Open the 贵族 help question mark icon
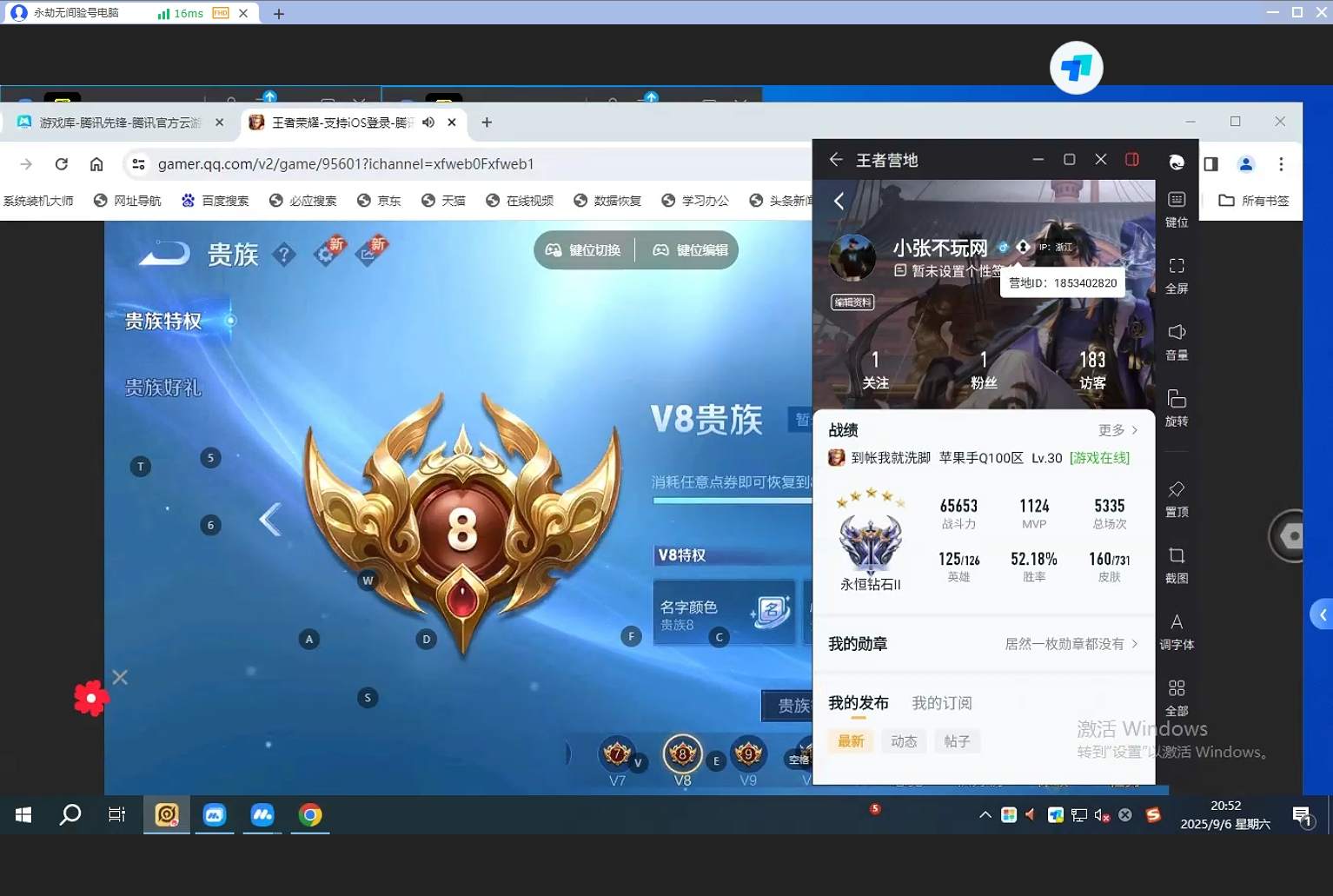 click(x=283, y=254)
